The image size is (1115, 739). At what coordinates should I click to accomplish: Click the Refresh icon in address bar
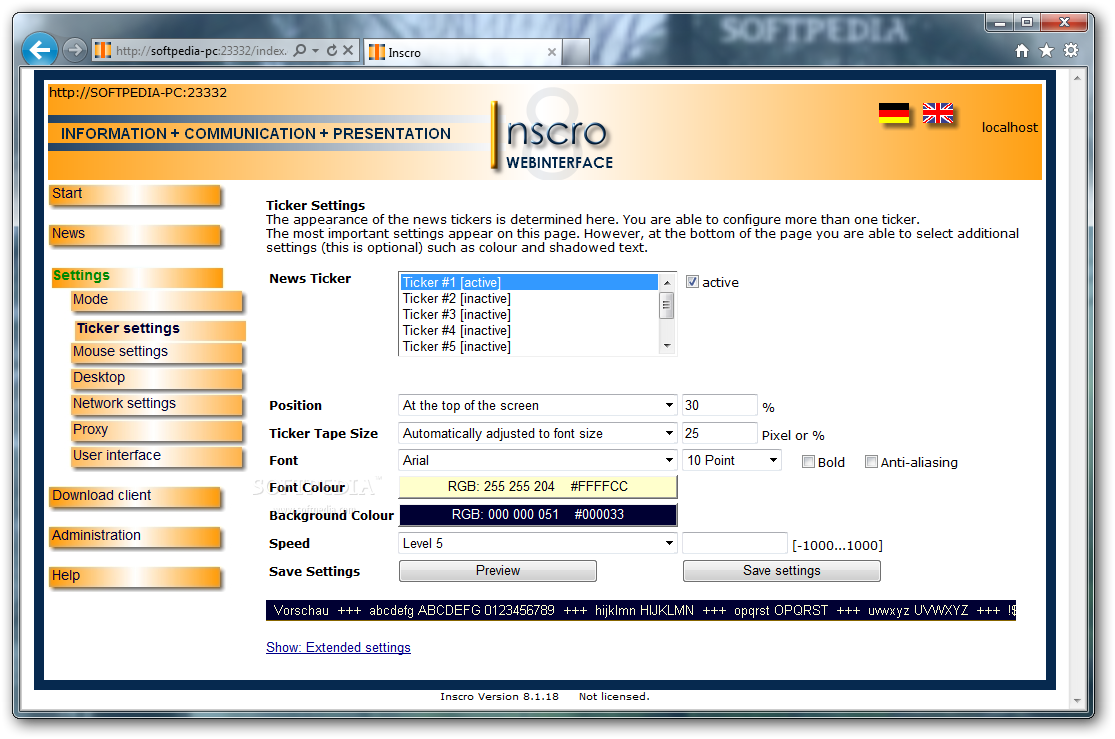point(331,50)
